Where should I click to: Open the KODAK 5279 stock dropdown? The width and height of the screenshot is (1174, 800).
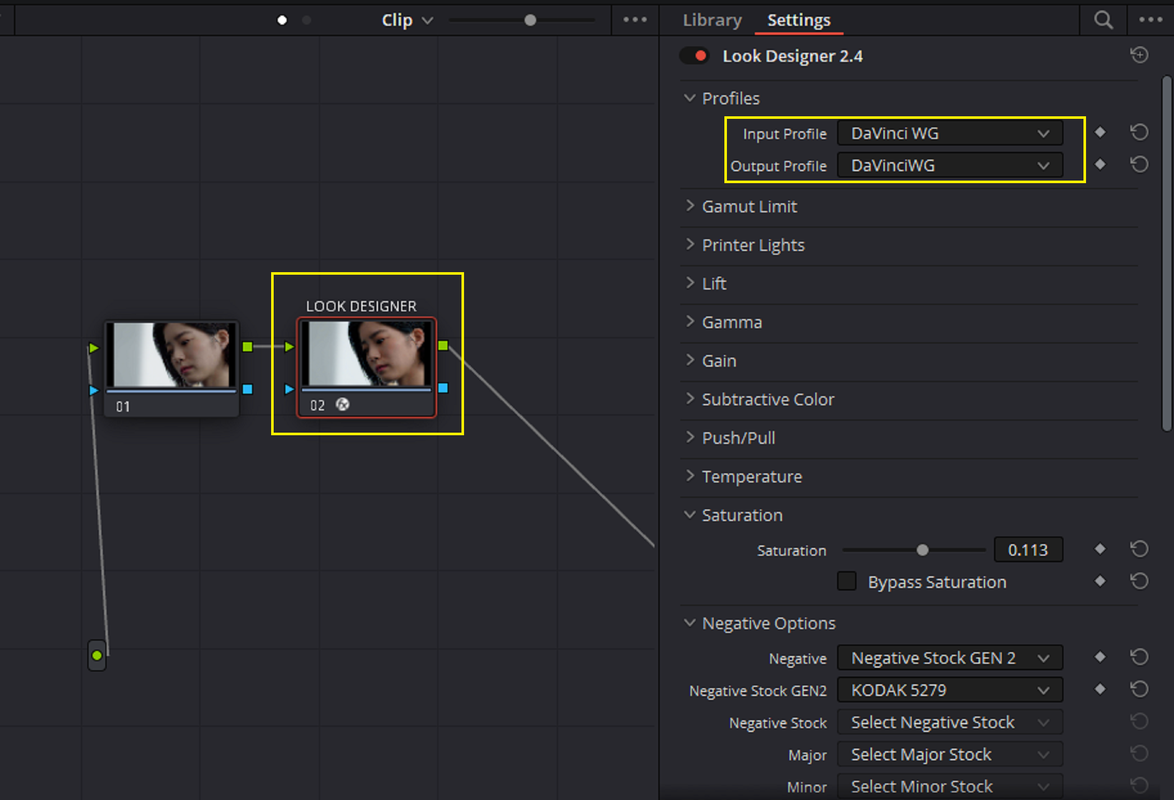pyautogui.click(x=949, y=691)
